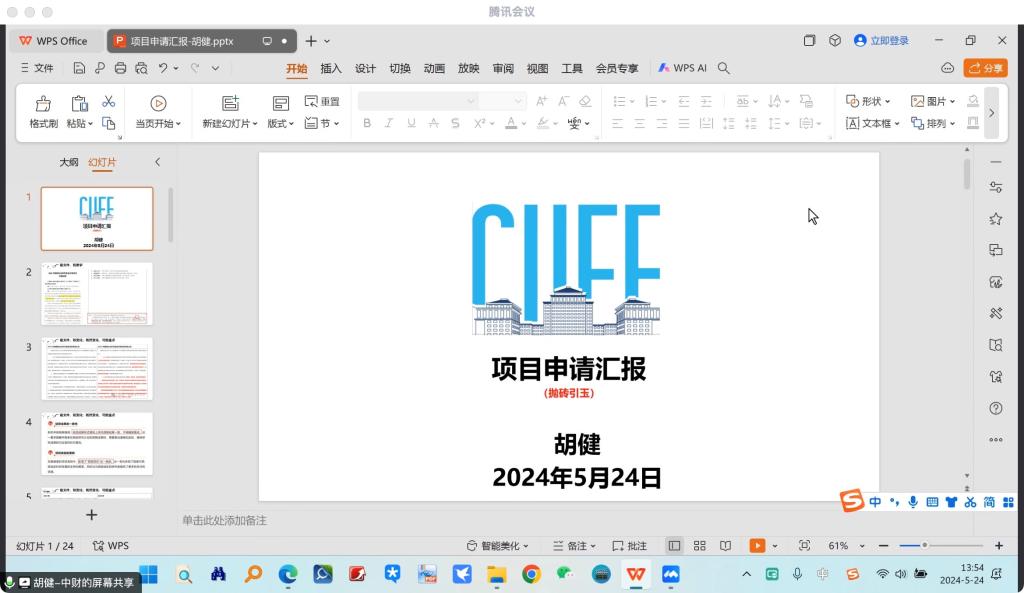Open the 文件 (File) menu

click(x=37, y=68)
